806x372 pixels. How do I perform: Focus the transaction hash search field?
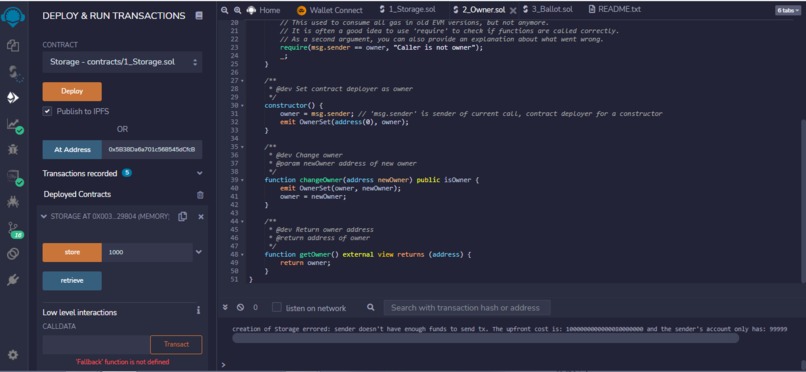(x=467, y=308)
